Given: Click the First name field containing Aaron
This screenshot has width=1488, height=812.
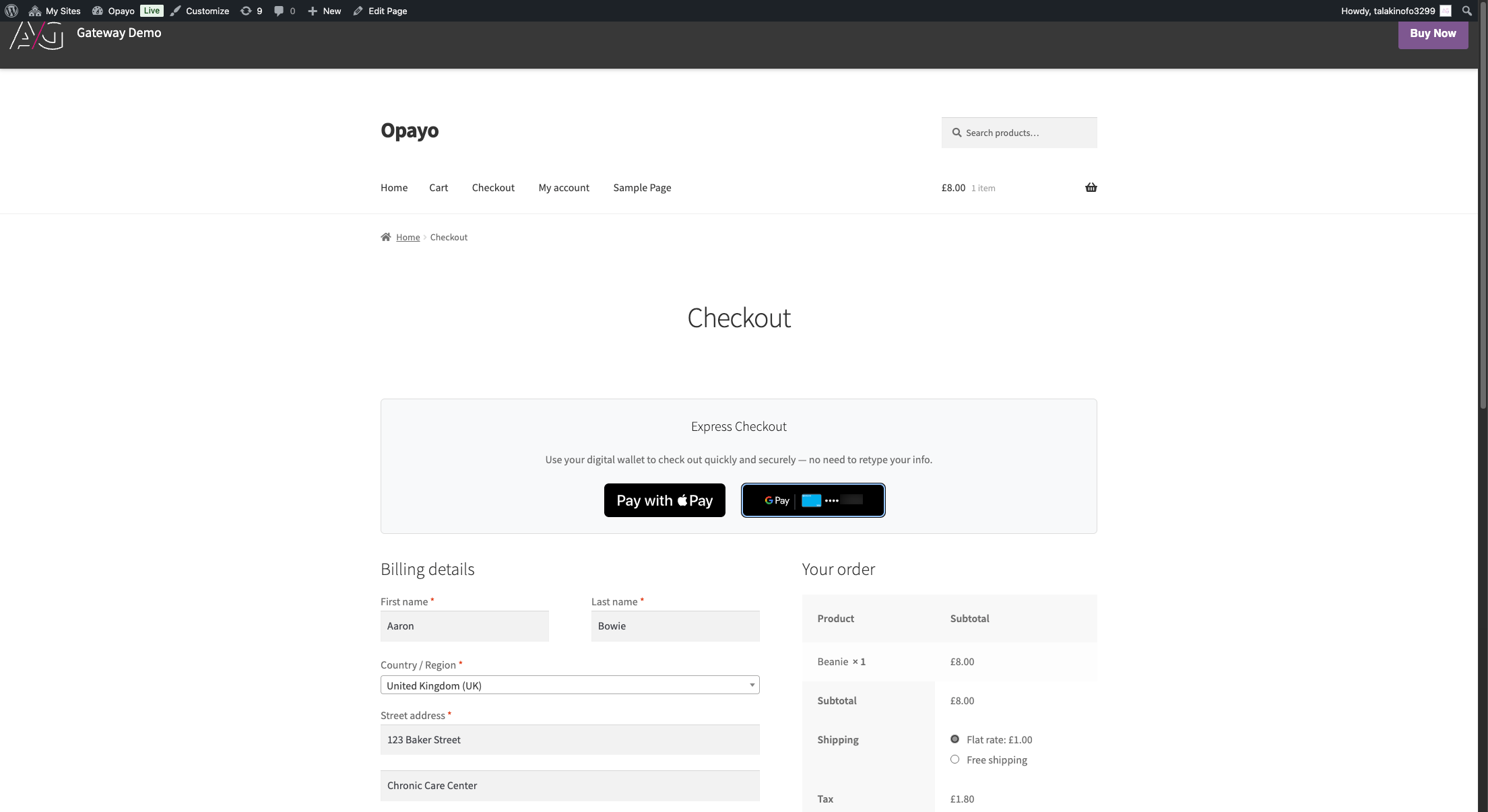Looking at the screenshot, I should pyautogui.click(x=464, y=626).
